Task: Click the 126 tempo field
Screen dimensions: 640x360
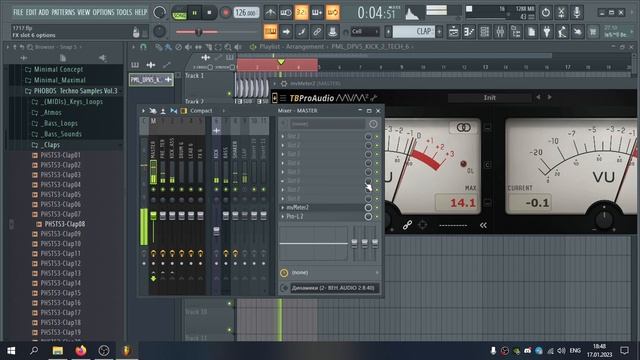Action: click(x=246, y=13)
